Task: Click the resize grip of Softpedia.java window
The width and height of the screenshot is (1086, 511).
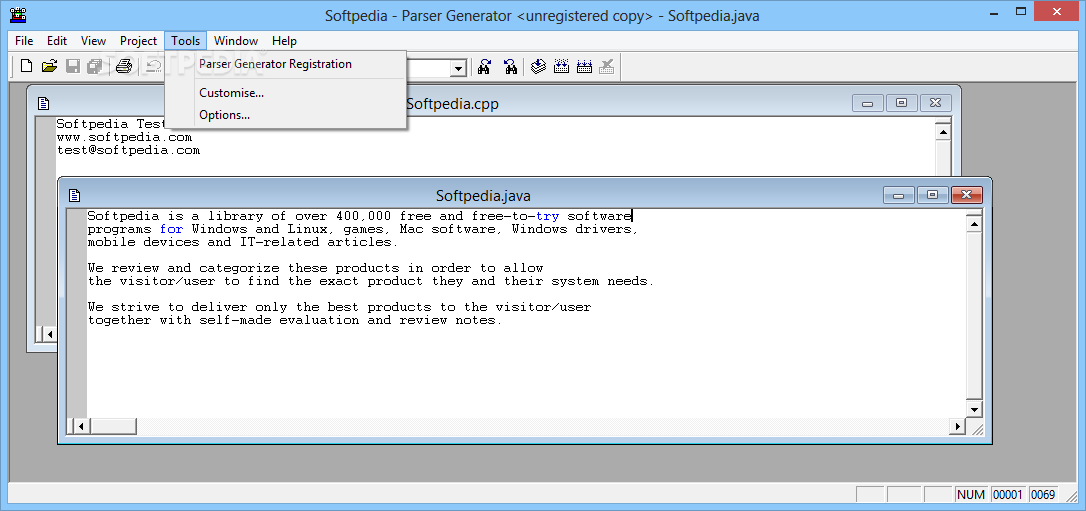Action: [977, 428]
